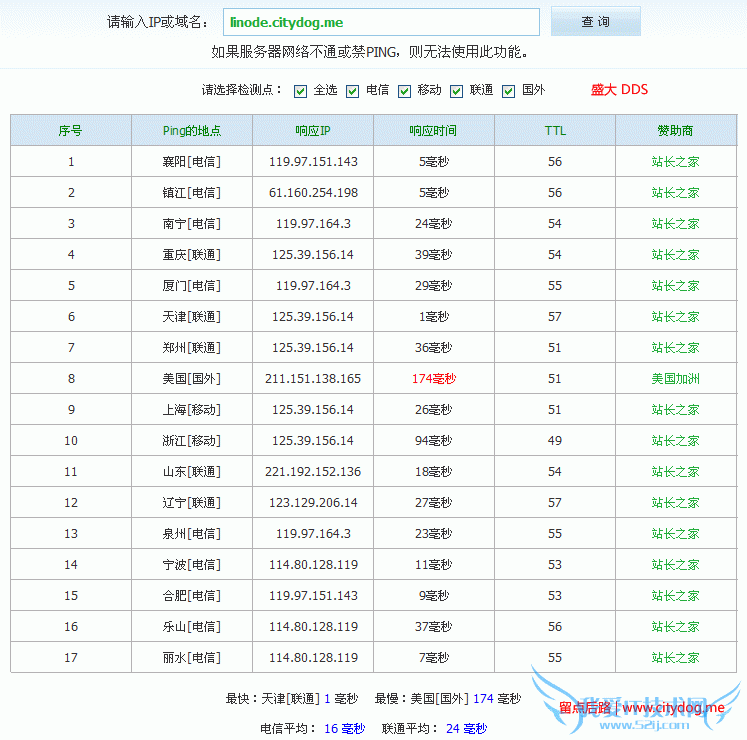The height and width of the screenshot is (740, 747).
Task: Select the 美国[国外] location cell in table
Action: [192, 378]
